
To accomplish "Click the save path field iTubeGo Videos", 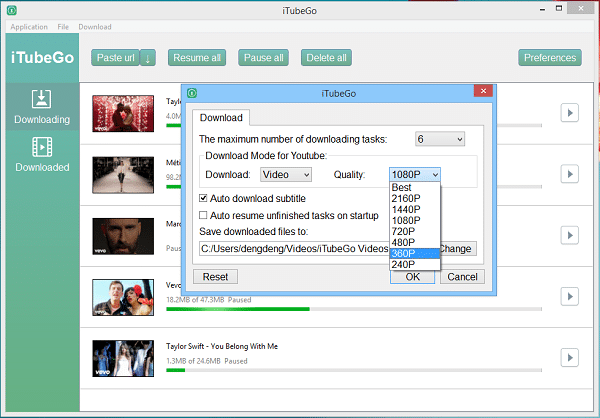I will [x=295, y=249].
